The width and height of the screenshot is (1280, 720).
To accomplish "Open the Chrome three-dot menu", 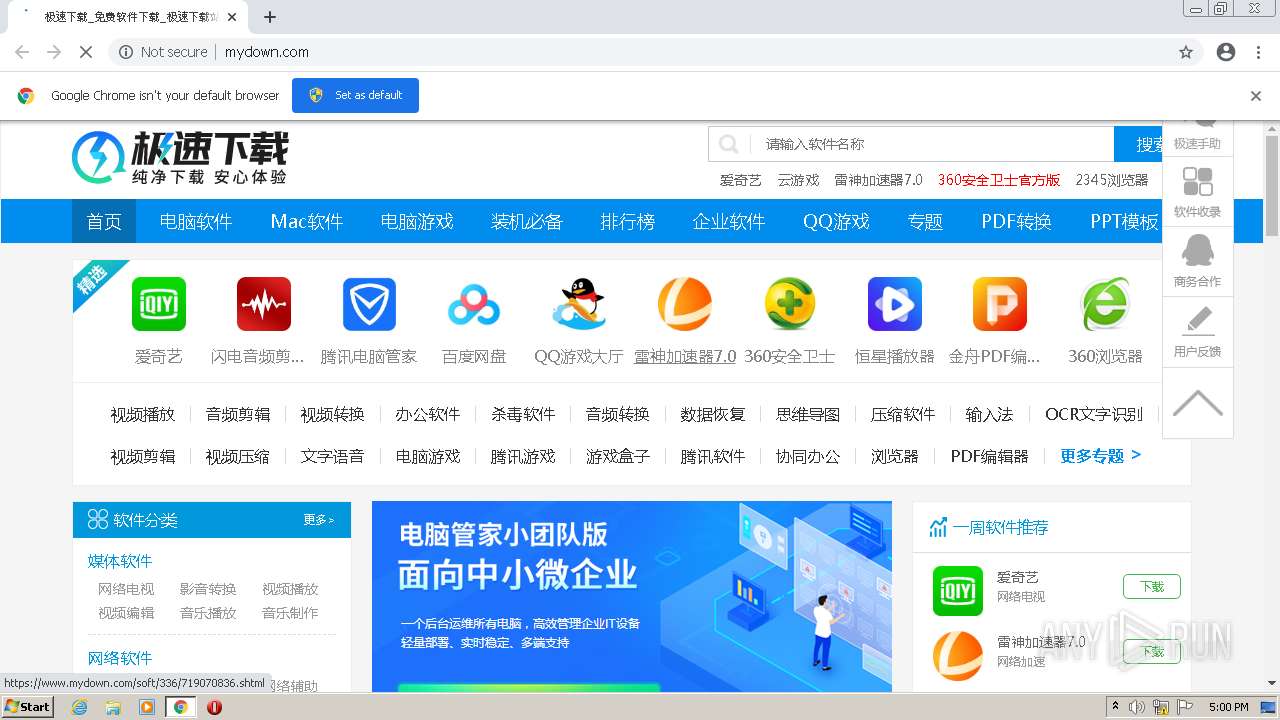I will tap(1258, 52).
